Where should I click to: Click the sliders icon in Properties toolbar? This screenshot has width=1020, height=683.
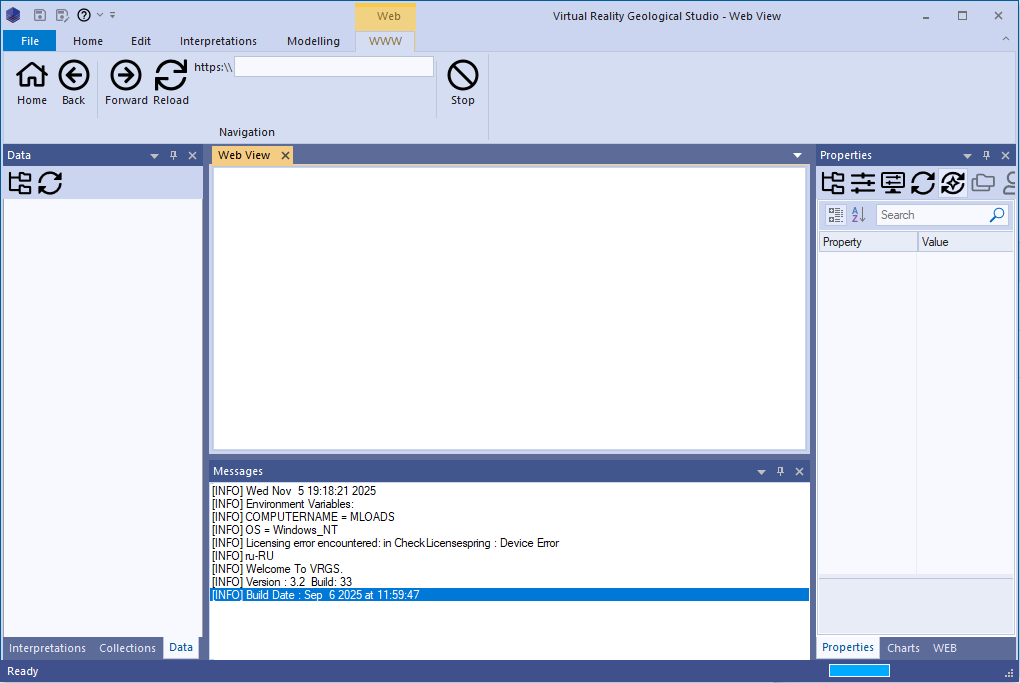point(862,183)
